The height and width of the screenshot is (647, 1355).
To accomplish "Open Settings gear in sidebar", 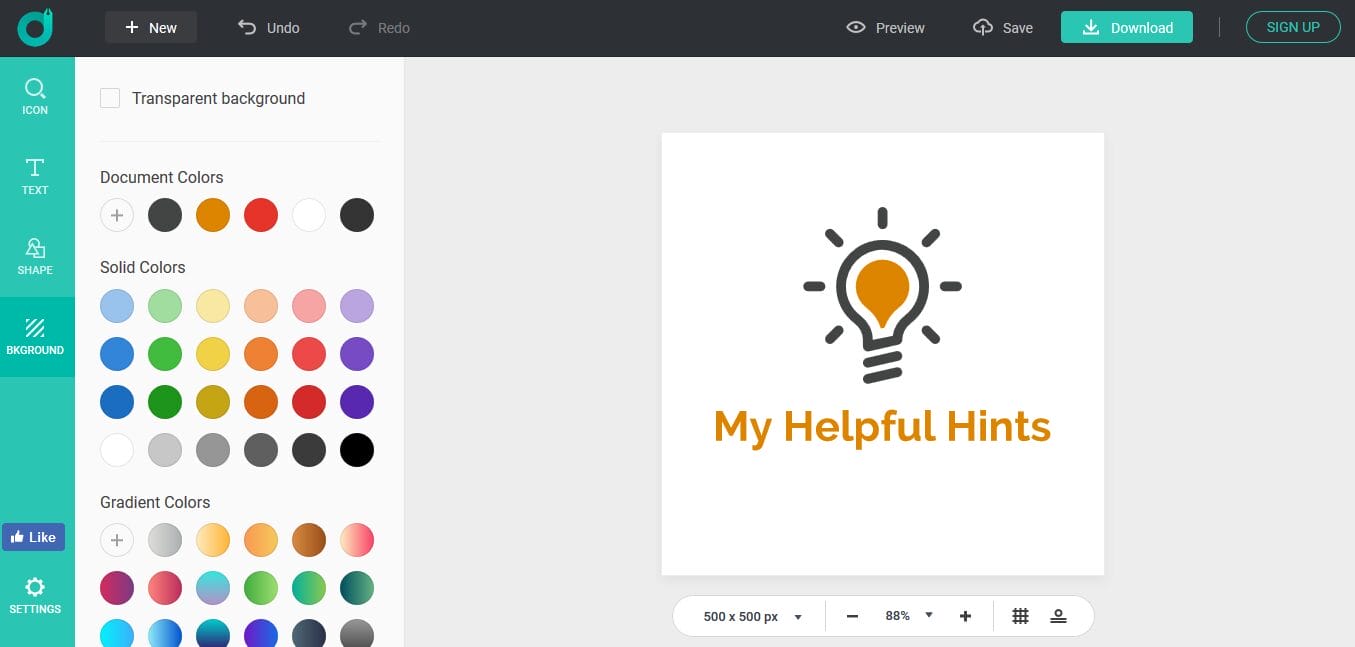I will (35, 594).
